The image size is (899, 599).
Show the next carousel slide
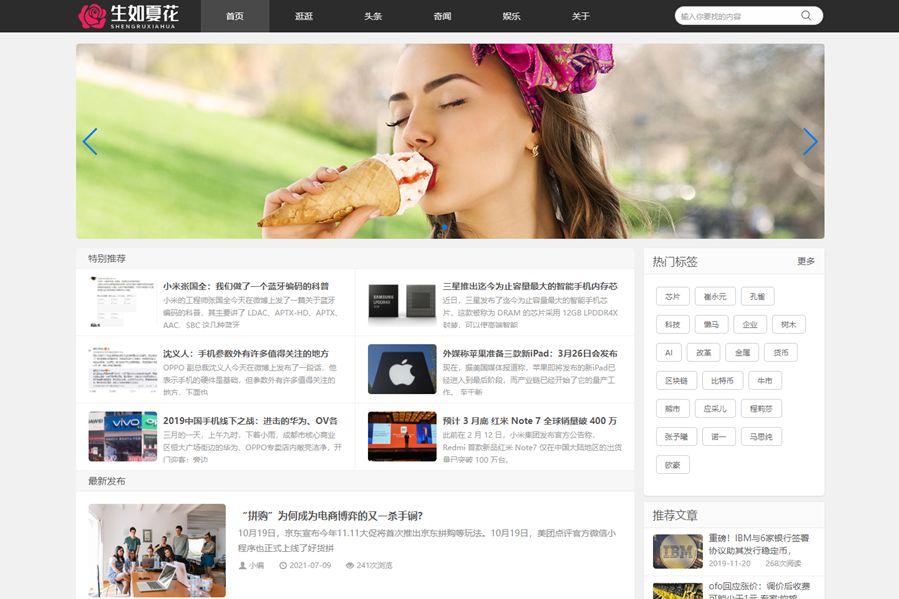click(x=810, y=142)
